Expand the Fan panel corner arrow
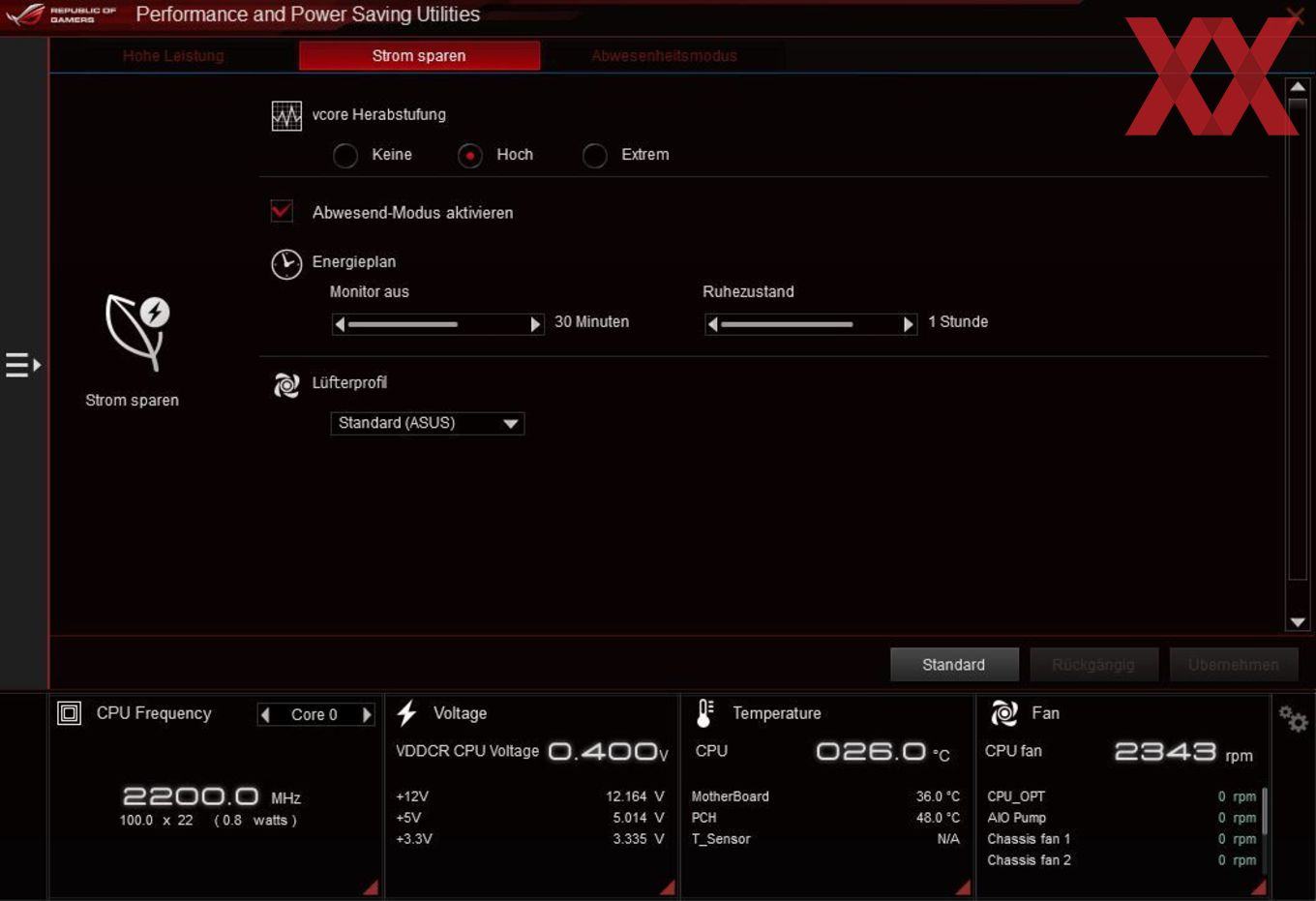 1258,886
